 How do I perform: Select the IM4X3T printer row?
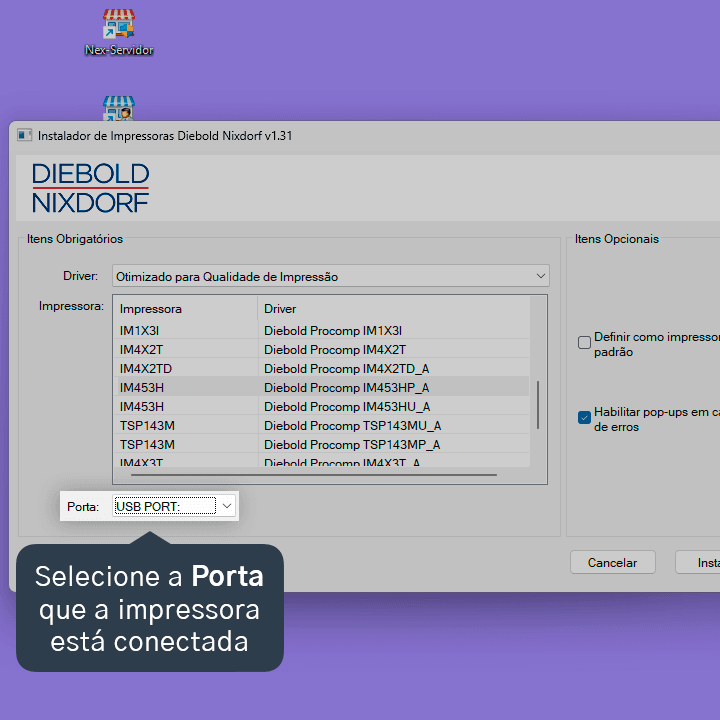321,461
